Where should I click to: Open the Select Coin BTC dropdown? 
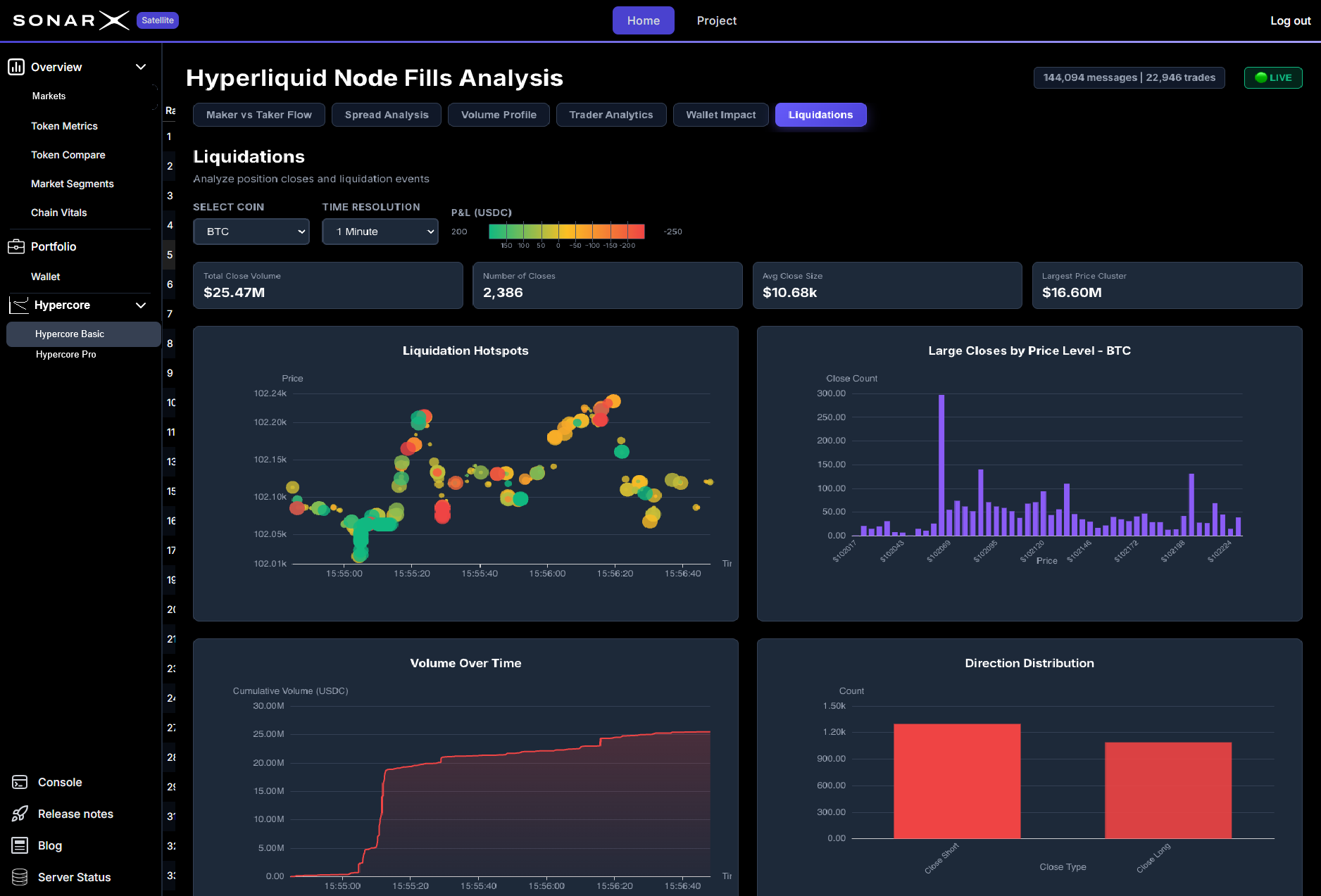[x=251, y=232]
